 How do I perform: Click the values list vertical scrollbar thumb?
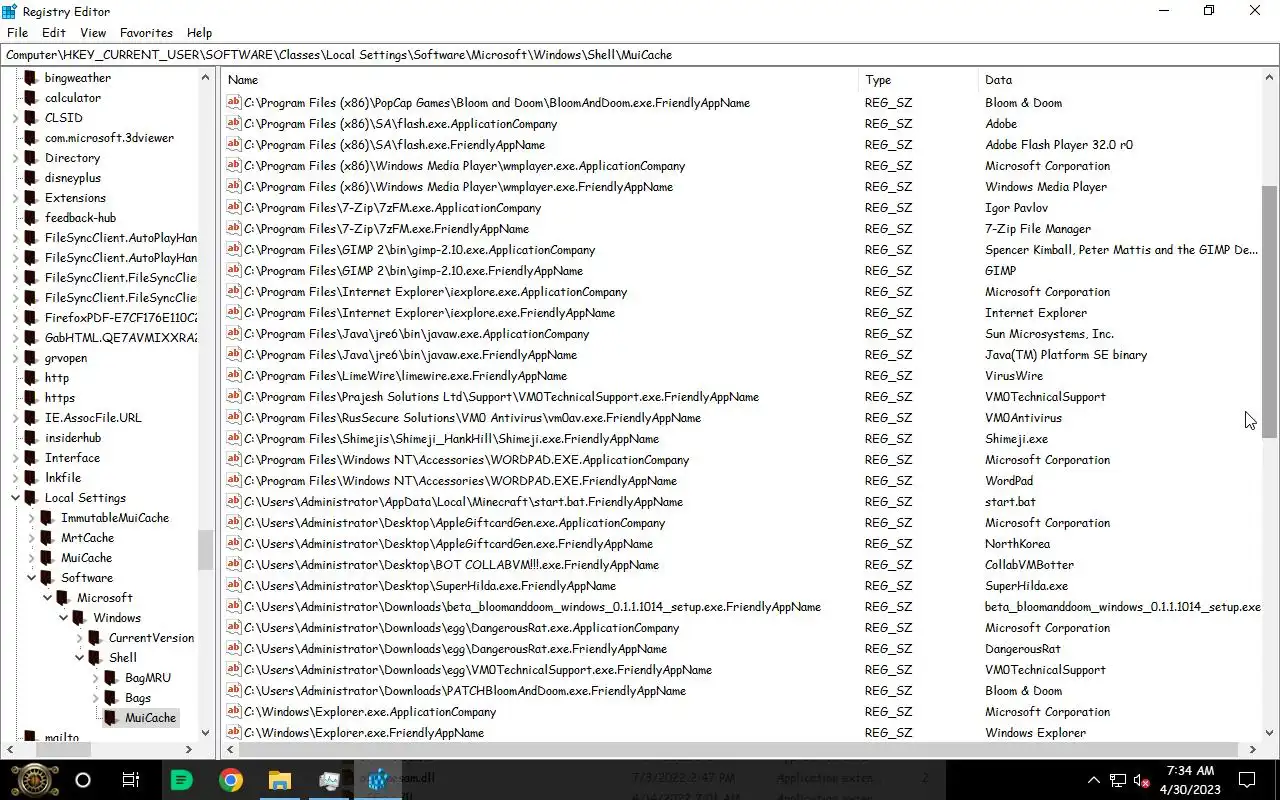[1270, 311]
